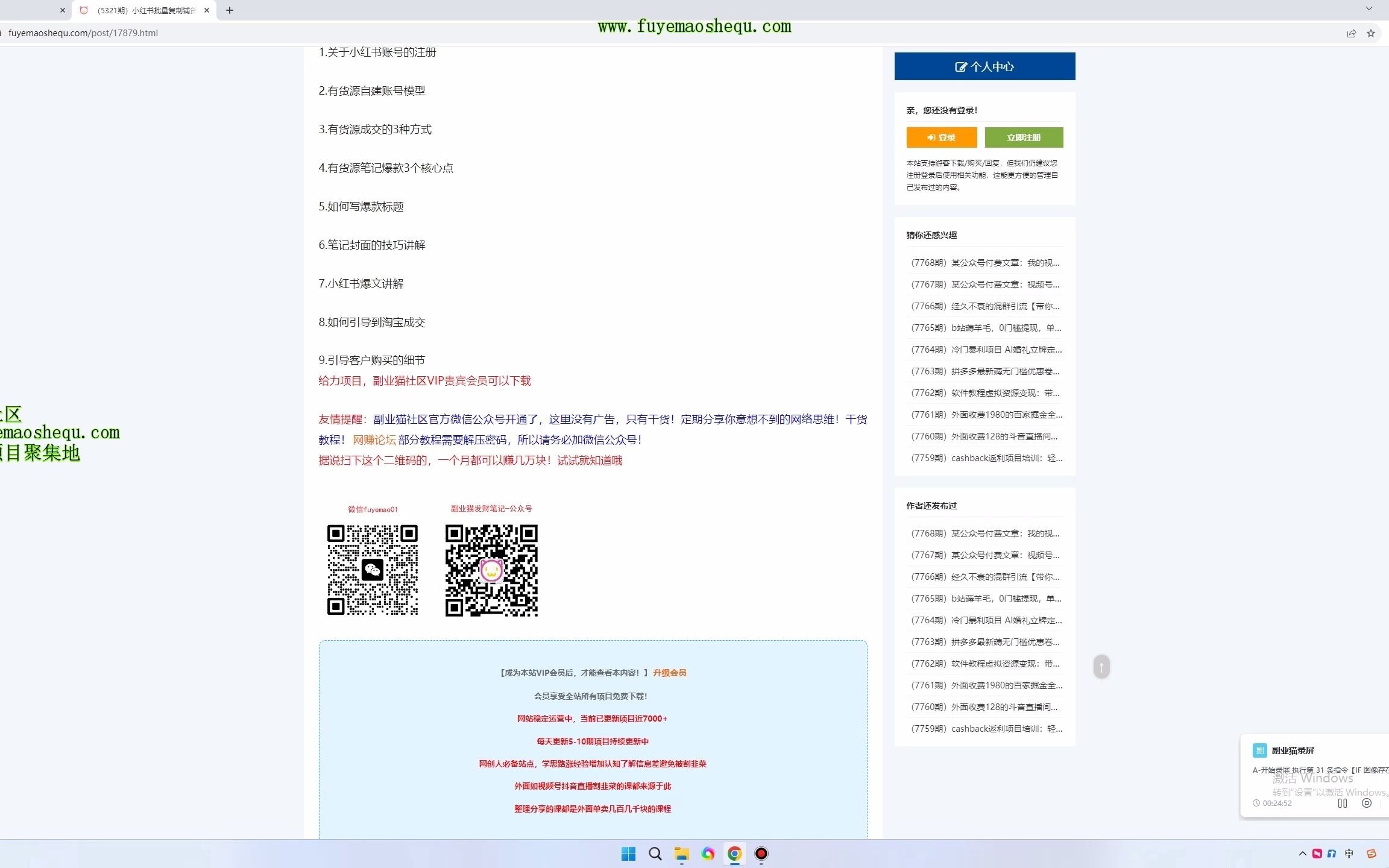Click the orange 登录 button
The width and height of the screenshot is (1389, 868).
(941, 137)
